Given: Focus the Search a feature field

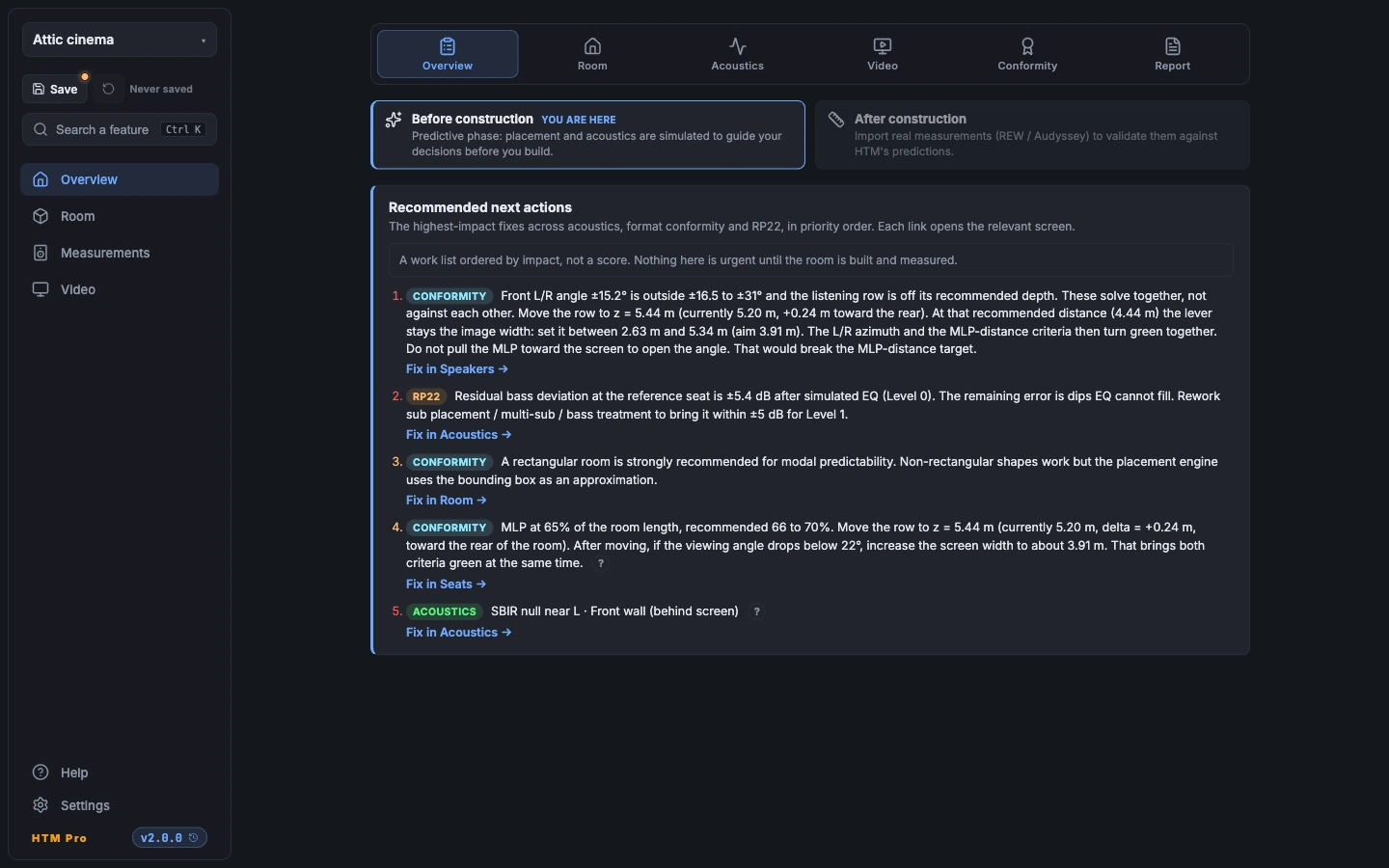Looking at the screenshot, I should 120,129.
